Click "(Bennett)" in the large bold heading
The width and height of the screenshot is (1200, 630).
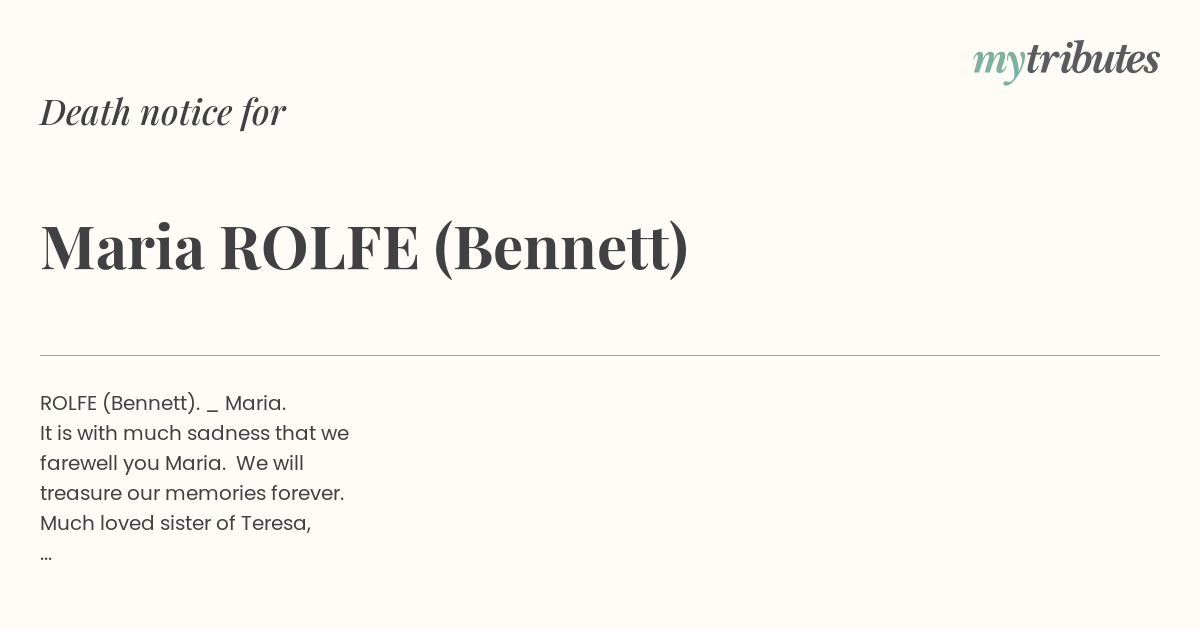[561, 247]
